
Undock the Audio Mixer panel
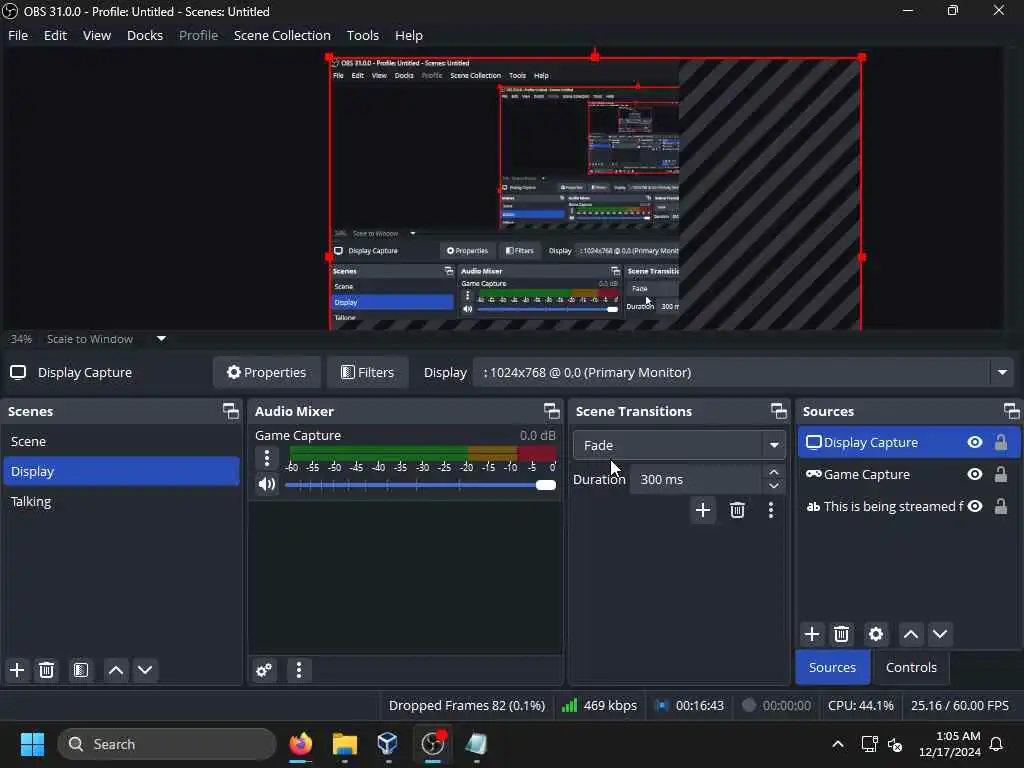(552, 411)
